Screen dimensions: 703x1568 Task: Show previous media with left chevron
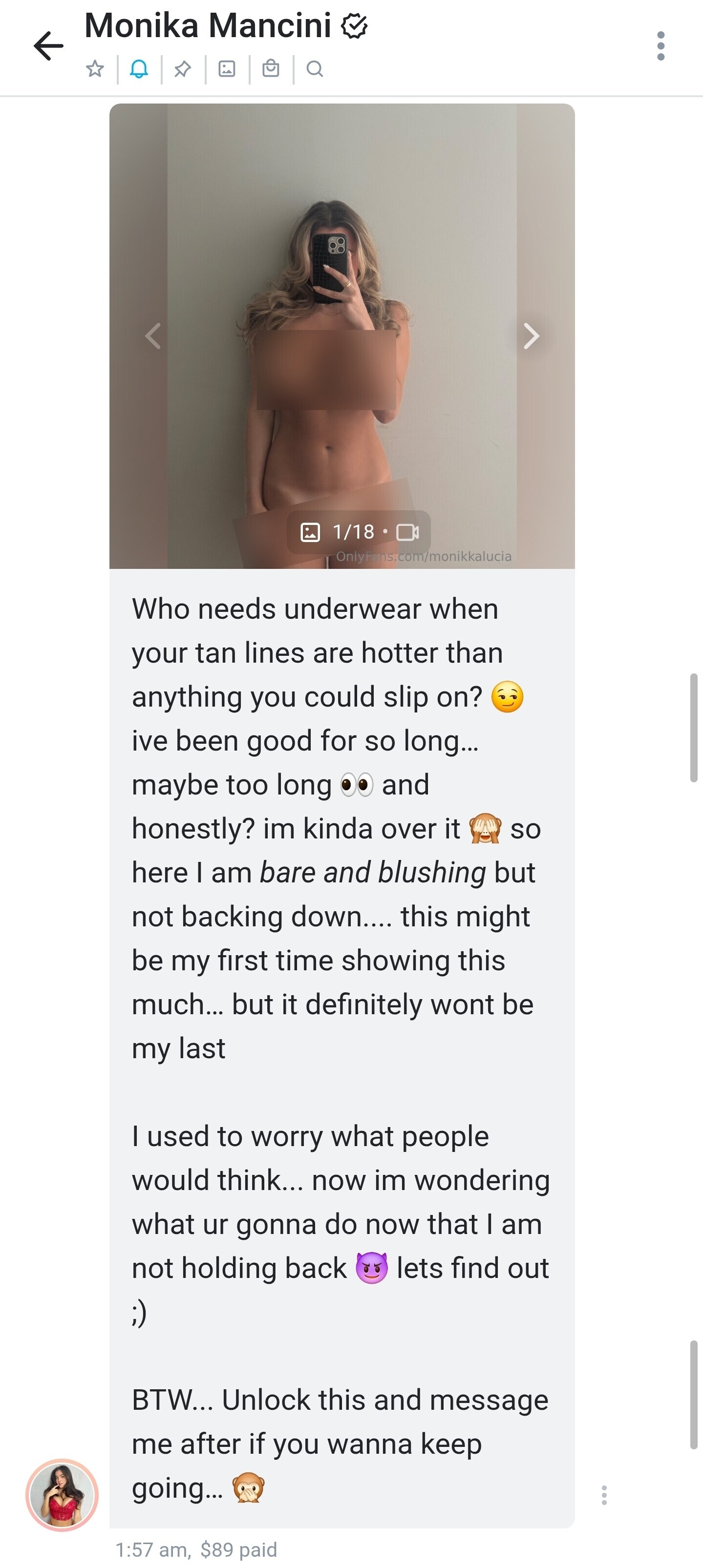click(153, 335)
